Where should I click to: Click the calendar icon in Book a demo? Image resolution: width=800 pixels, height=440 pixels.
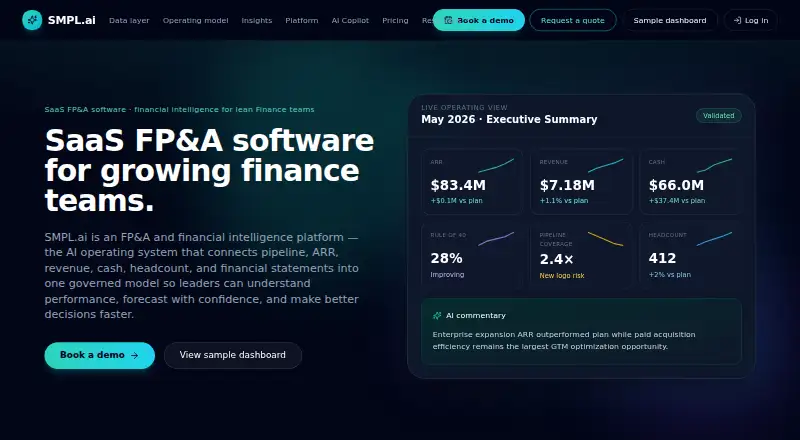448,20
